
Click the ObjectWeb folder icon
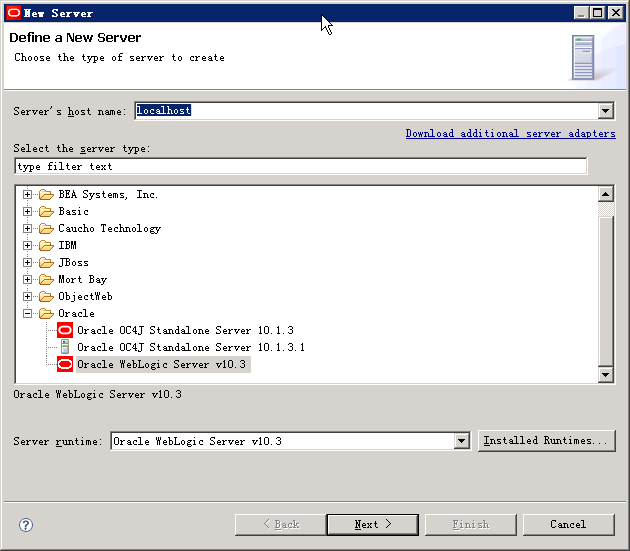pos(46,297)
